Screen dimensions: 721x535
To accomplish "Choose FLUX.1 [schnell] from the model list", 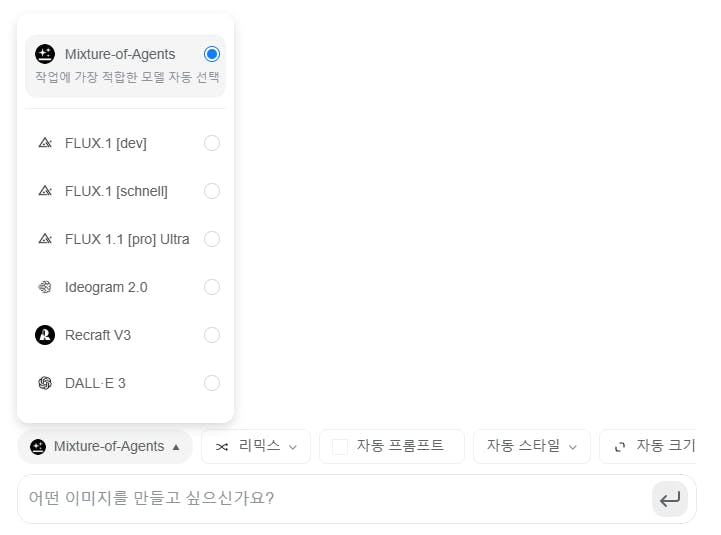I will pyautogui.click(x=116, y=191).
